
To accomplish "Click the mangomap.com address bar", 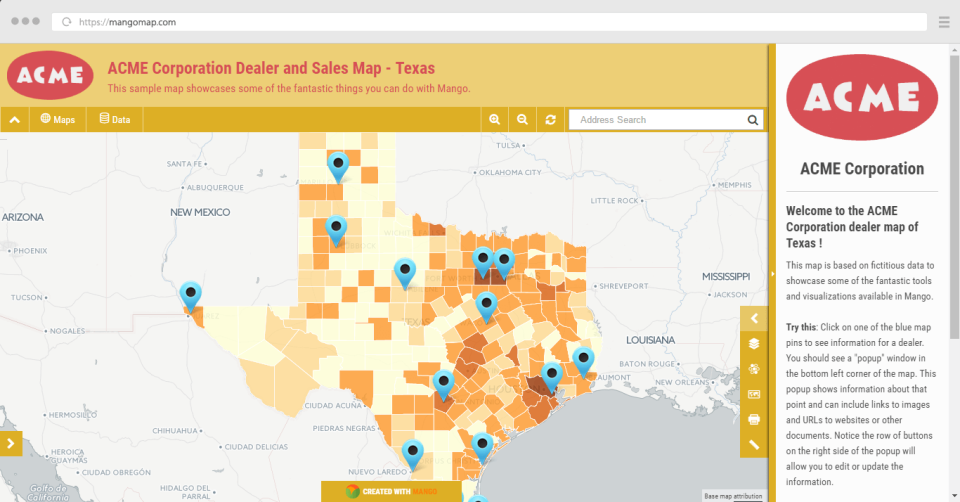I will 489,22.
